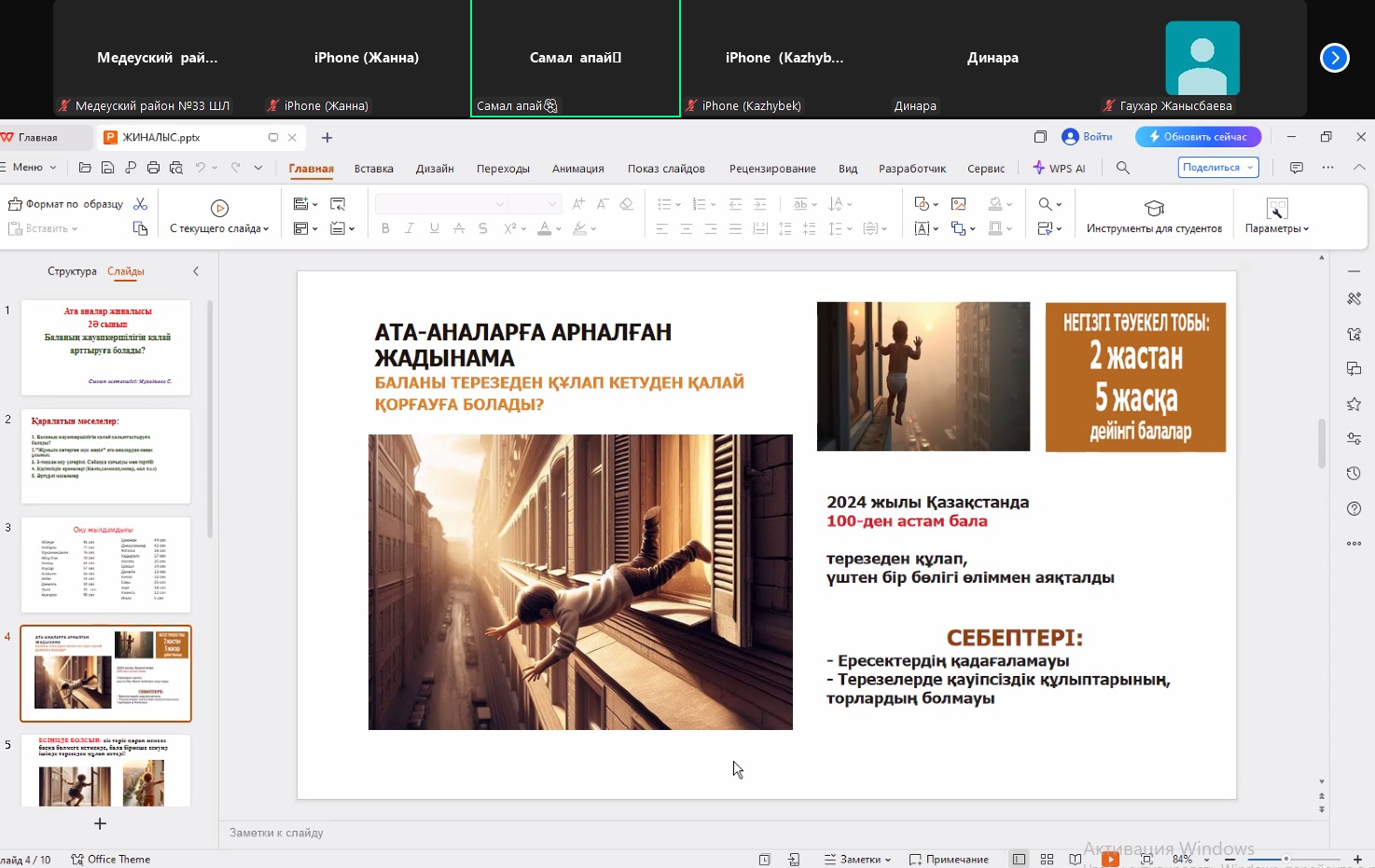Expand the Параметры dropdown
The width and height of the screenshot is (1375, 868).
pyautogui.click(x=1276, y=228)
